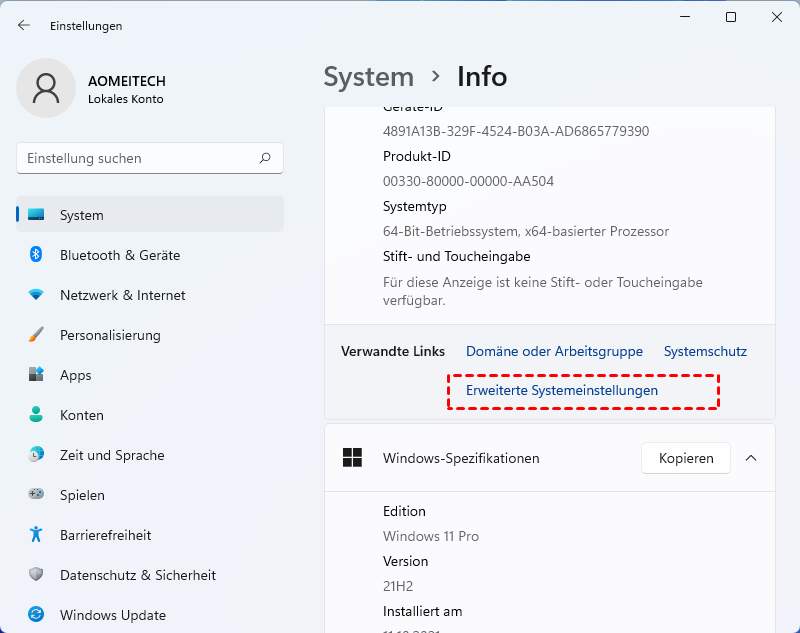800x633 pixels.
Task: Open the Netzwerk & Internet wifi icon
Action: [37, 295]
